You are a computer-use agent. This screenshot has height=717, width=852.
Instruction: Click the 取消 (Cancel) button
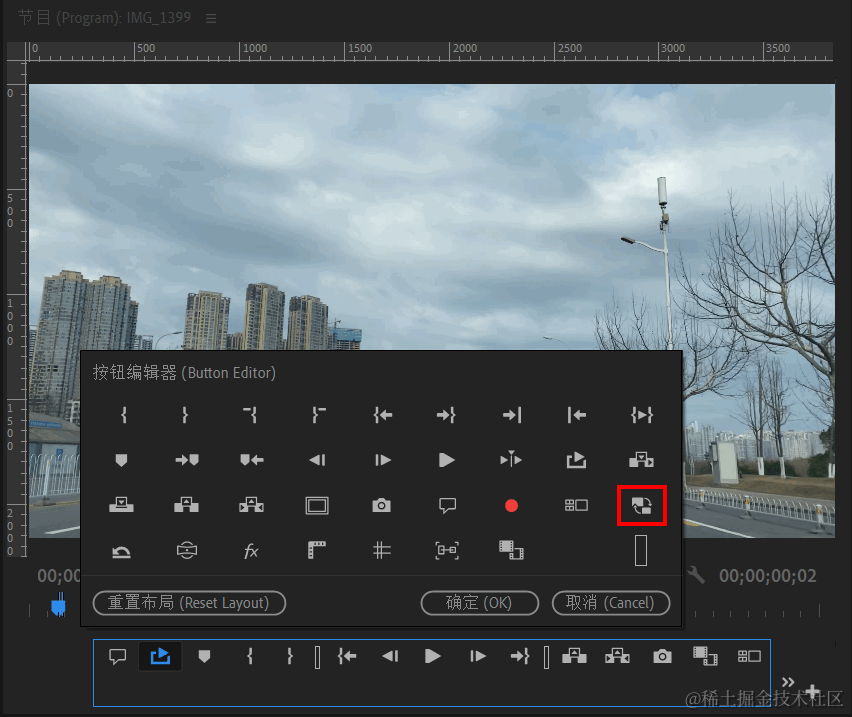(x=611, y=603)
